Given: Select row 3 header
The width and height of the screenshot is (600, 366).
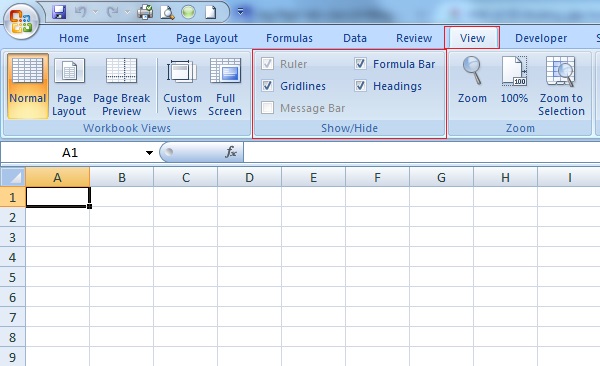Looking at the screenshot, I should (x=13, y=237).
